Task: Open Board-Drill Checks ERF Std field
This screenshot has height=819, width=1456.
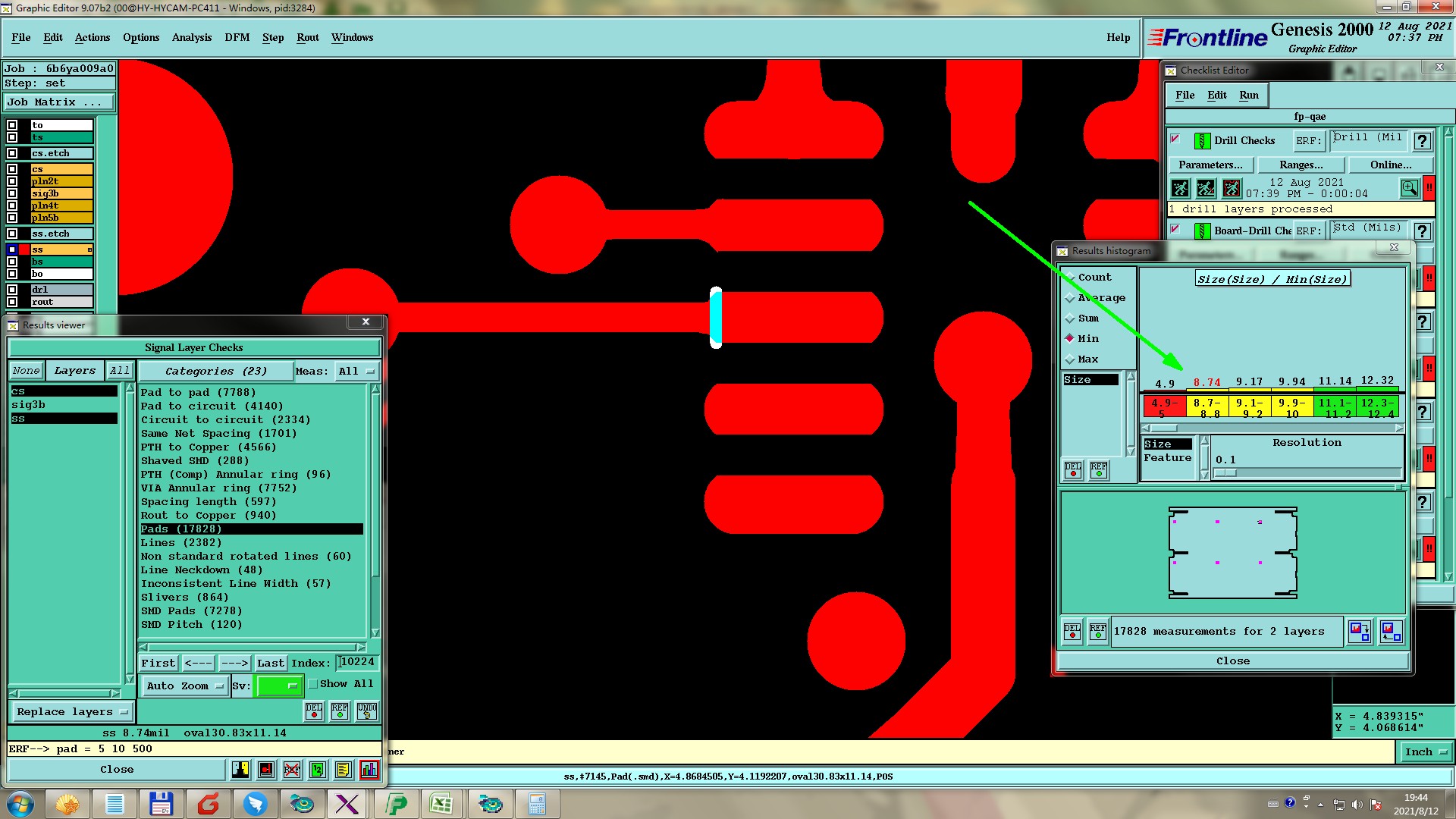Action: (1369, 229)
